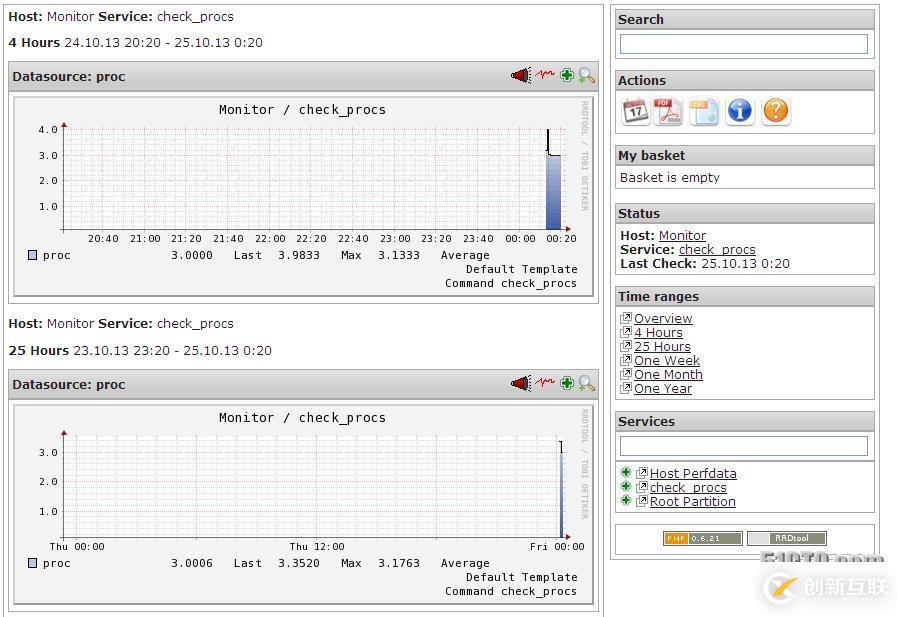Click the blue info icon in Actions
Image resolution: width=898 pixels, height=617 pixels.
click(x=739, y=111)
